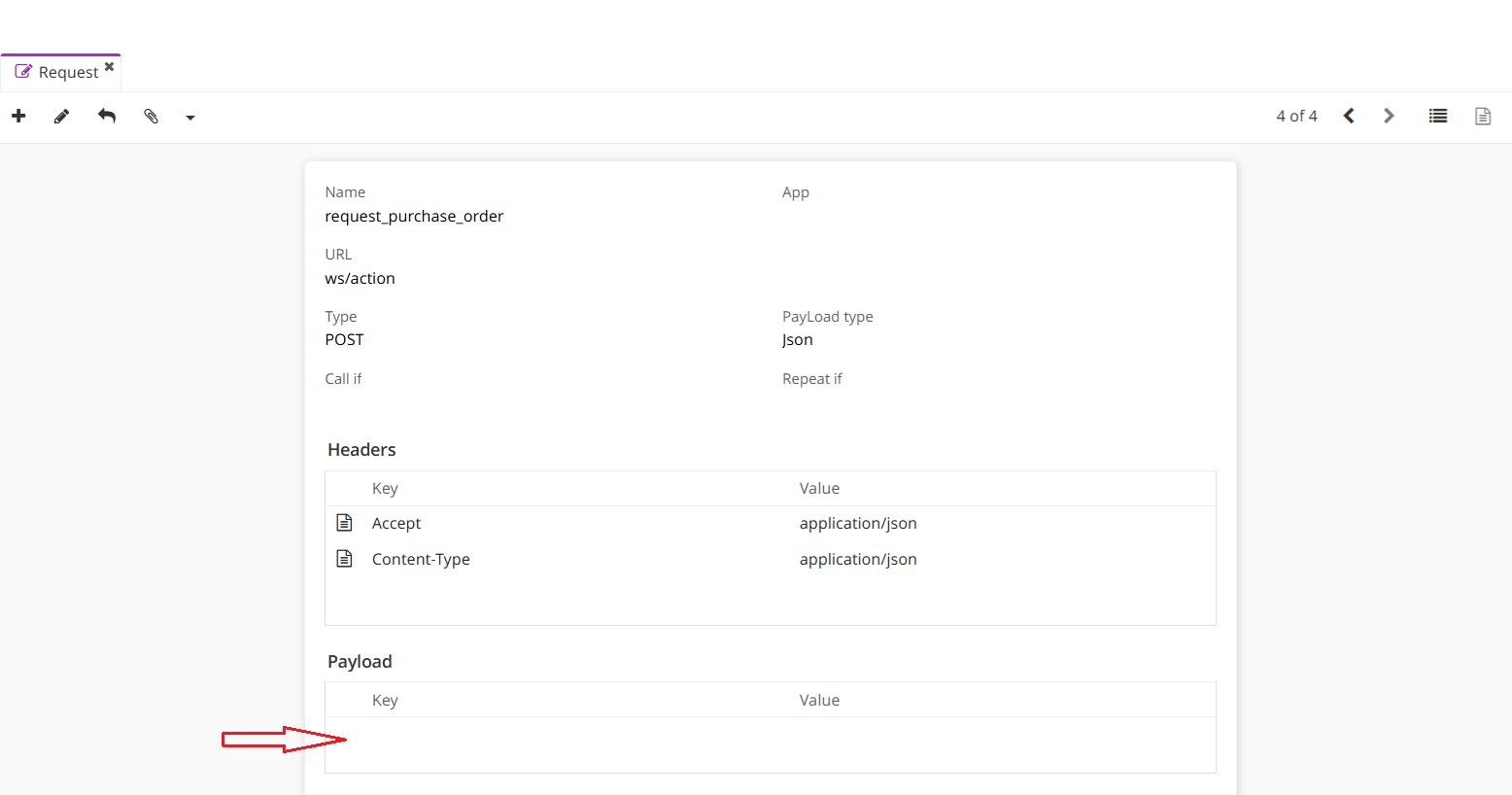Image resolution: width=1512 pixels, height=795 pixels.
Task: Close the Request tab
Action: 109,67
